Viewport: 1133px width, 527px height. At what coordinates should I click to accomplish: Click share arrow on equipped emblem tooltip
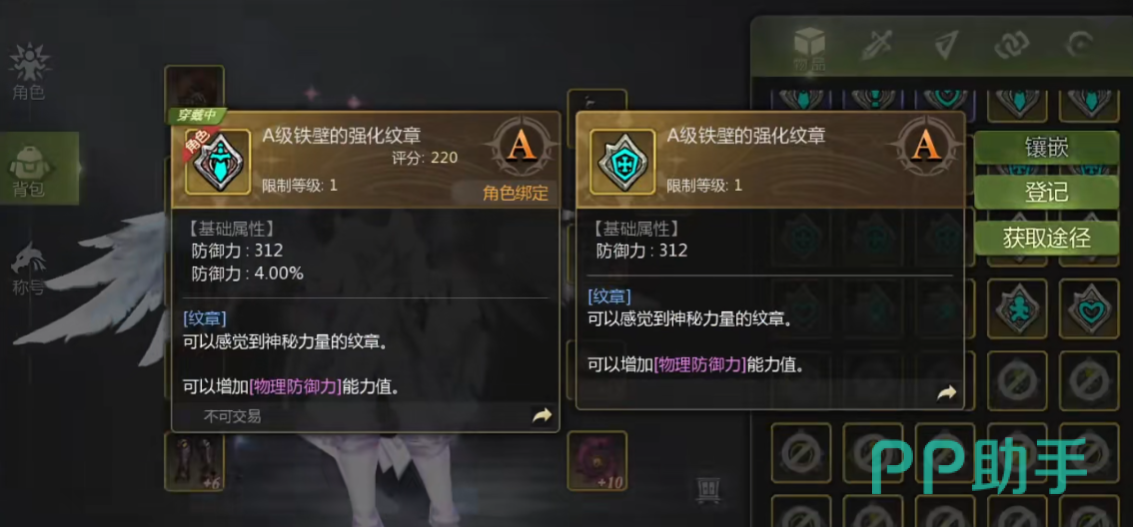coord(541,415)
